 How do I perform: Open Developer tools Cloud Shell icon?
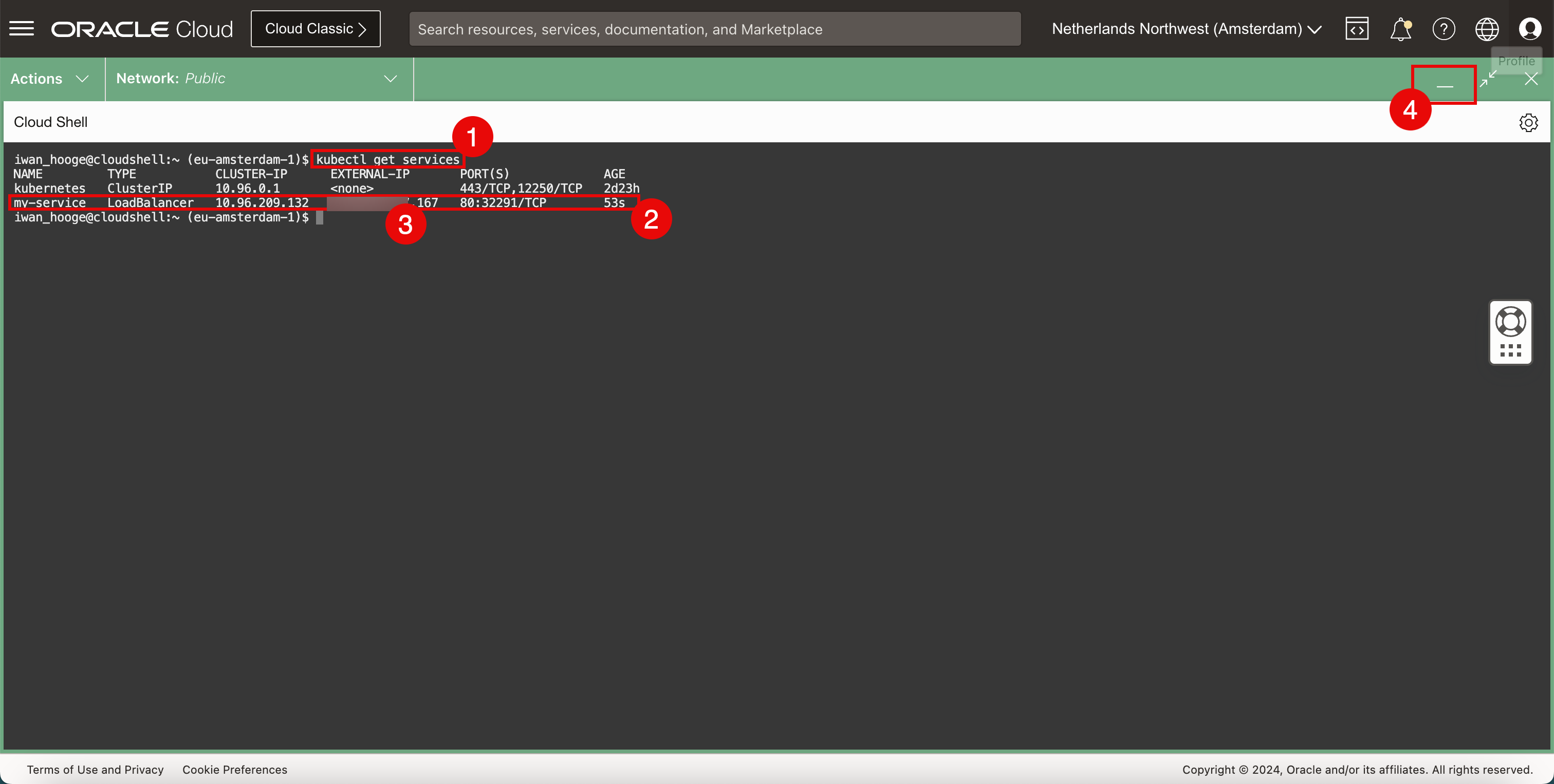[x=1357, y=29]
